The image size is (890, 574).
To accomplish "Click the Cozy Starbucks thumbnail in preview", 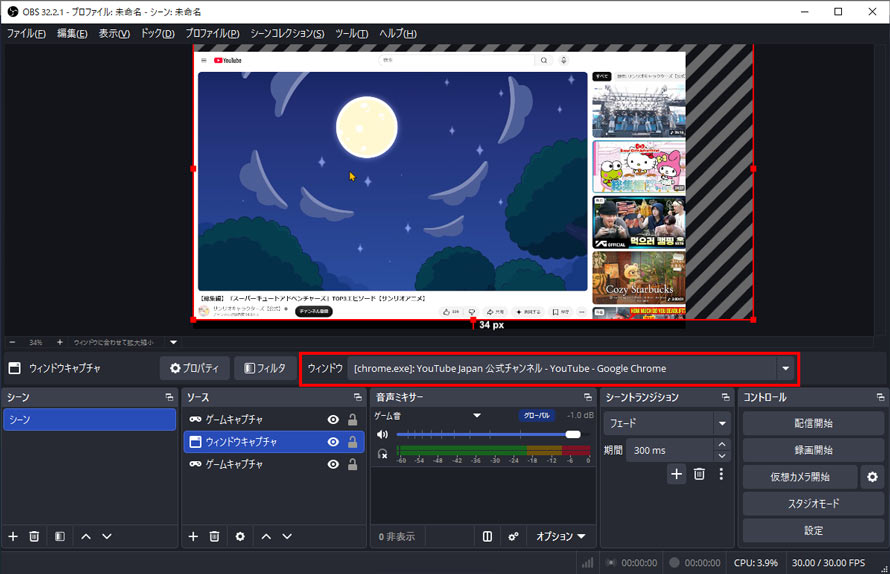I will 639,278.
